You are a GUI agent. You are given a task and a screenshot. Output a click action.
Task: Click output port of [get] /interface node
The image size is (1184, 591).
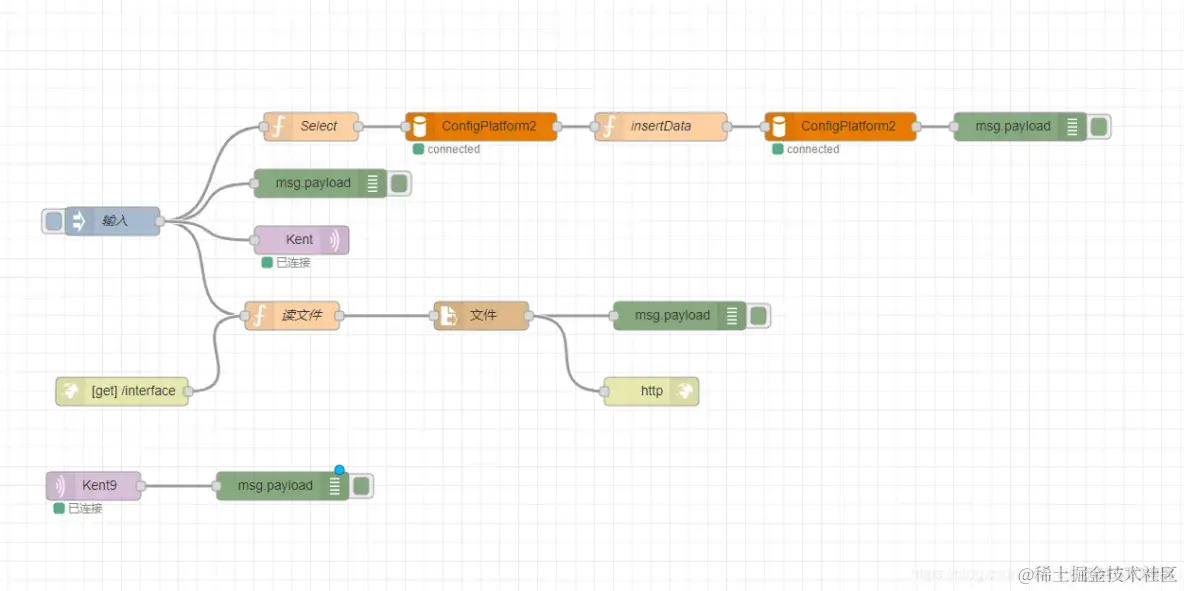[x=188, y=391]
